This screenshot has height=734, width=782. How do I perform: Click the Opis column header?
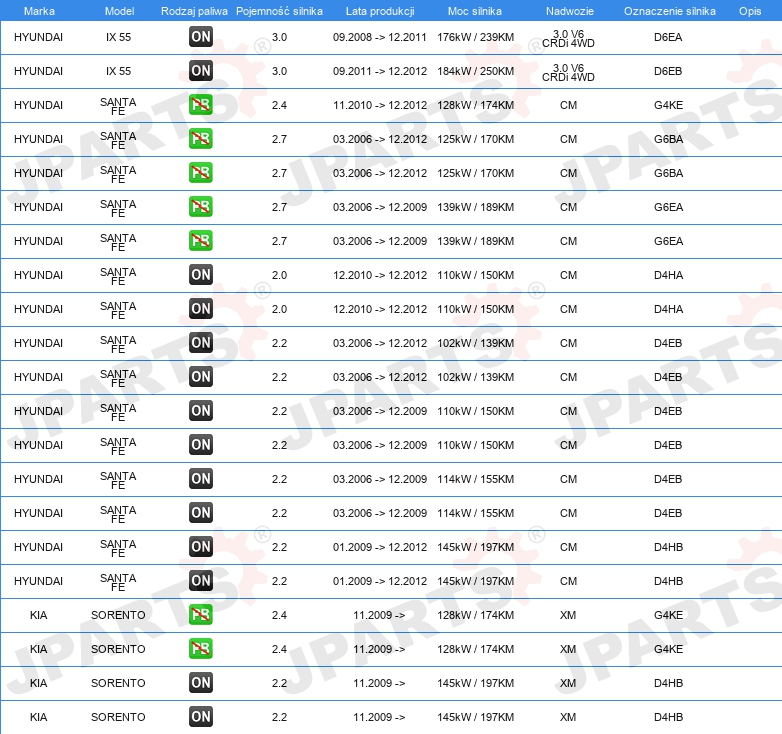(750, 11)
